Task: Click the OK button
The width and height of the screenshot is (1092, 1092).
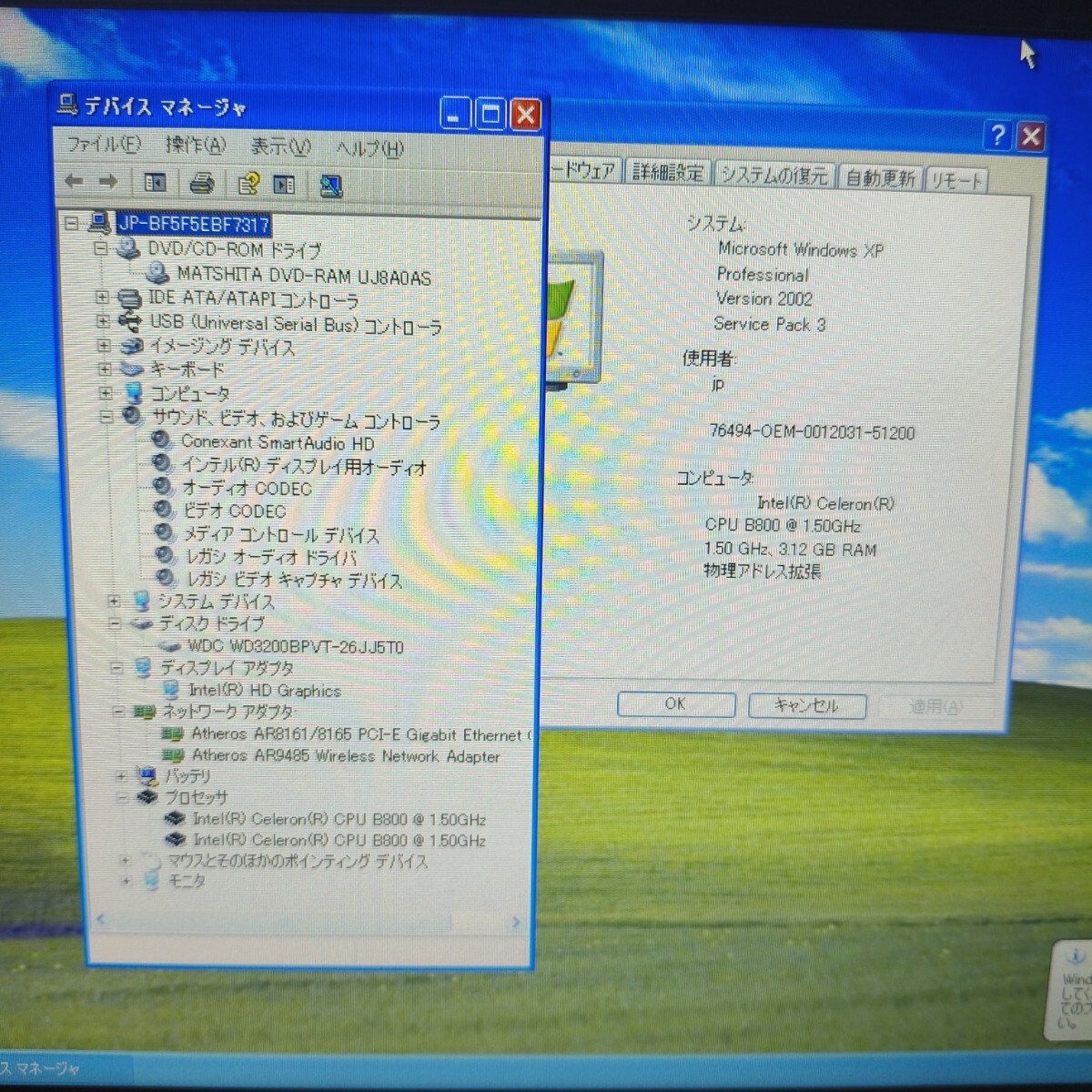Action: point(675,704)
